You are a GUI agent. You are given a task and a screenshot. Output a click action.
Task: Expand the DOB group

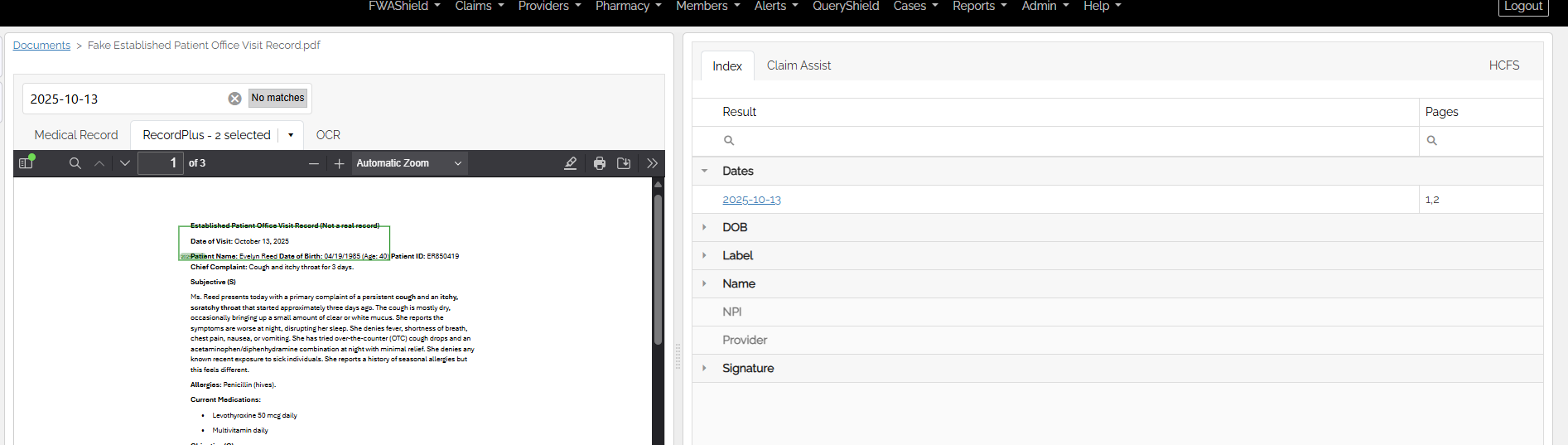pyautogui.click(x=705, y=227)
